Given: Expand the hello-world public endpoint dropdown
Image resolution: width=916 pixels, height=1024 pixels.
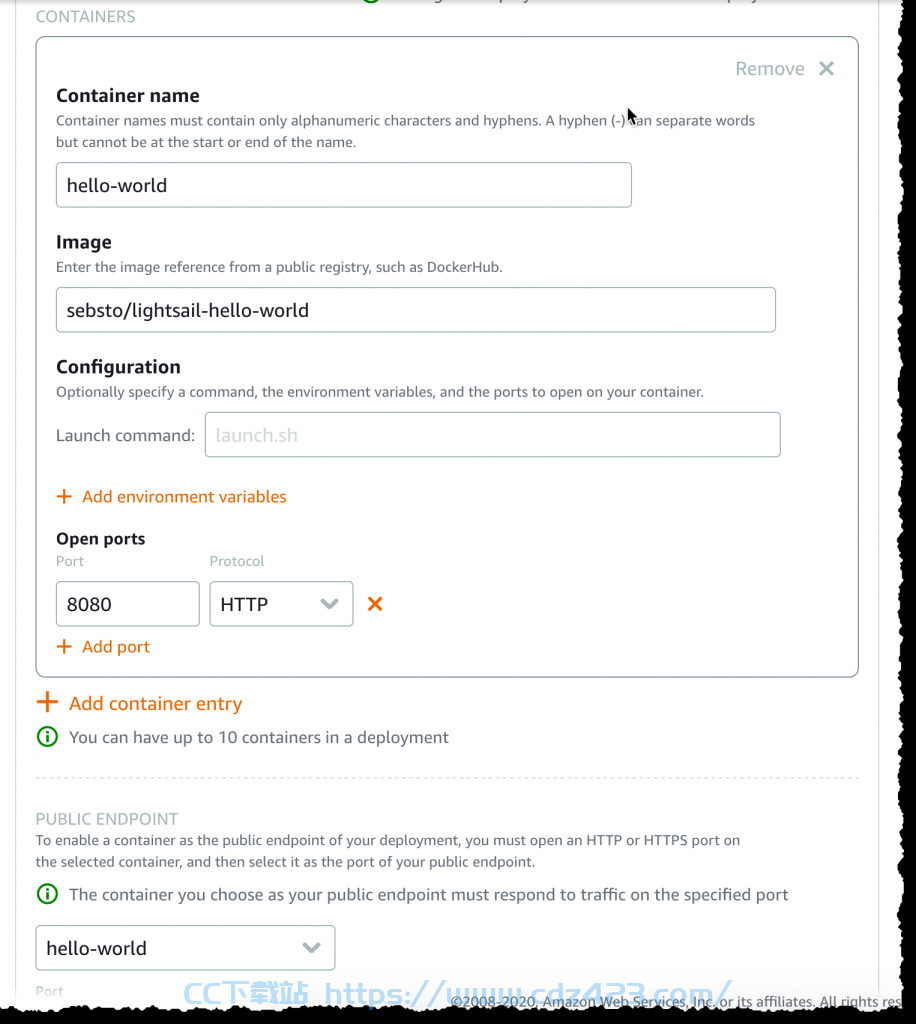Looking at the screenshot, I should [185, 948].
